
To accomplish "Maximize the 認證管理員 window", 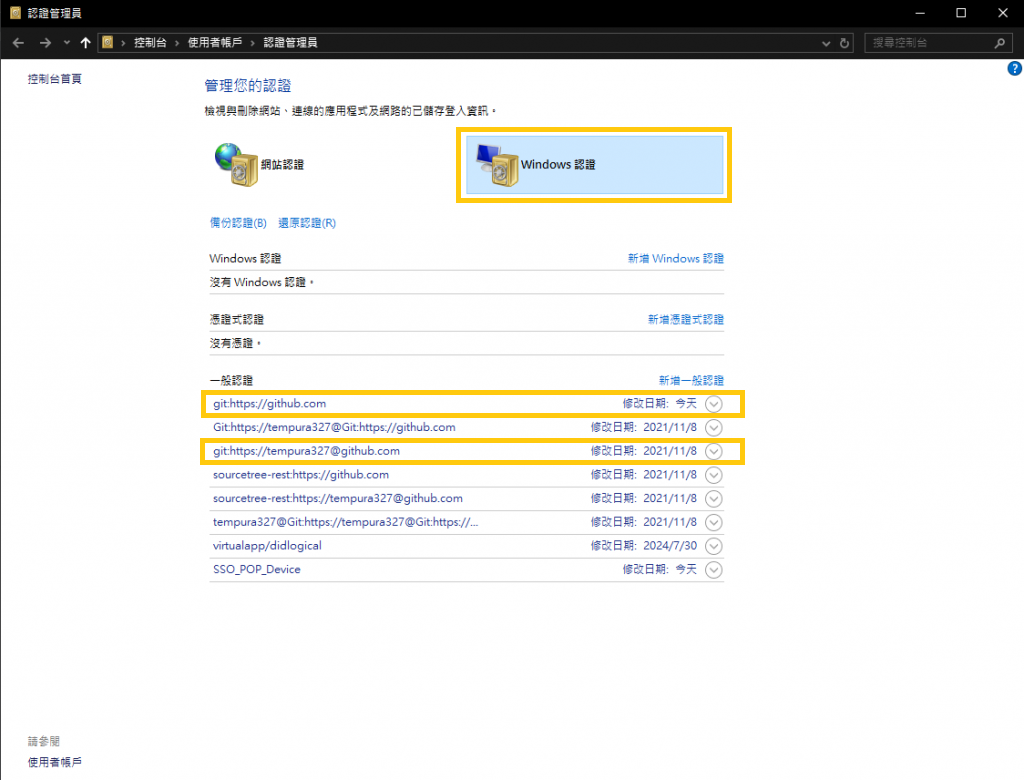I will pos(961,13).
